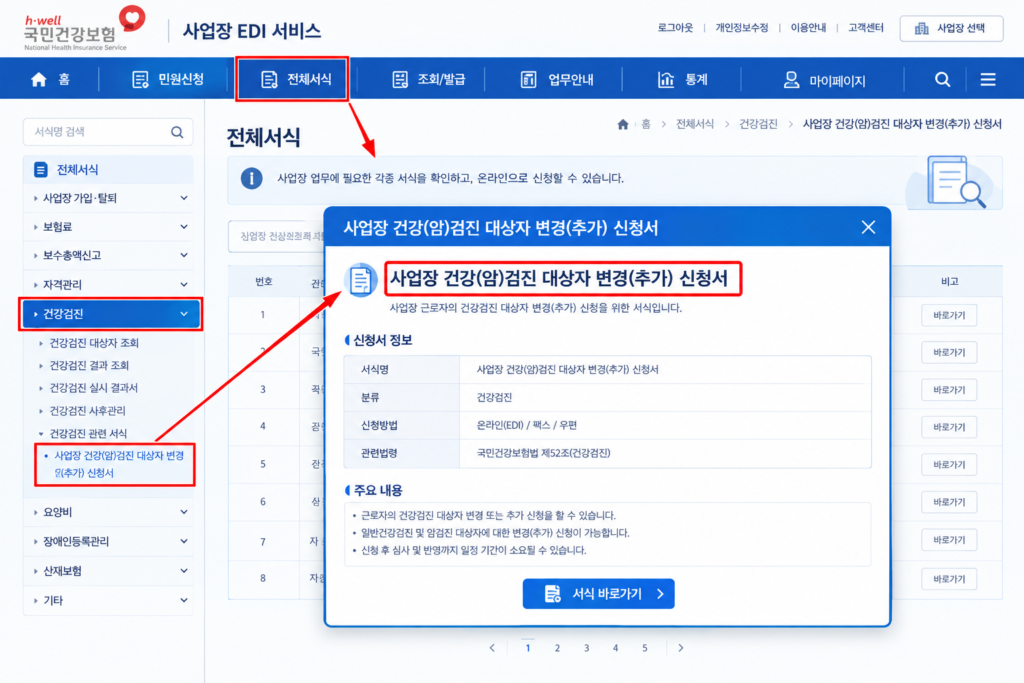Click the 사업장 선택 button
The image size is (1024, 683).
click(951, 28)
